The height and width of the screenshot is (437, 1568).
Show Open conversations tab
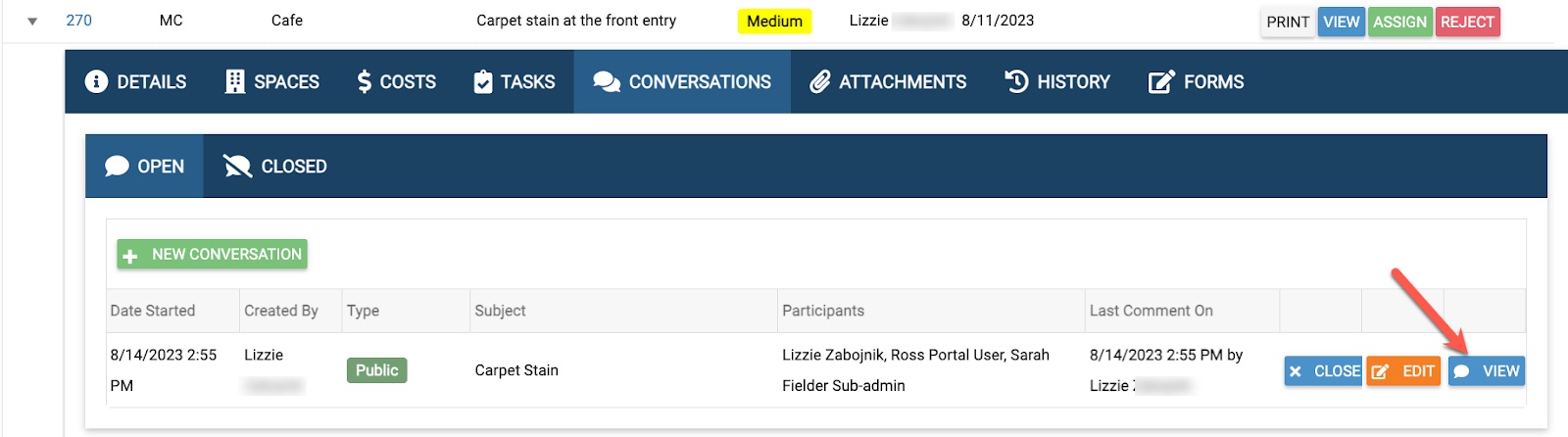click(144, 167)
